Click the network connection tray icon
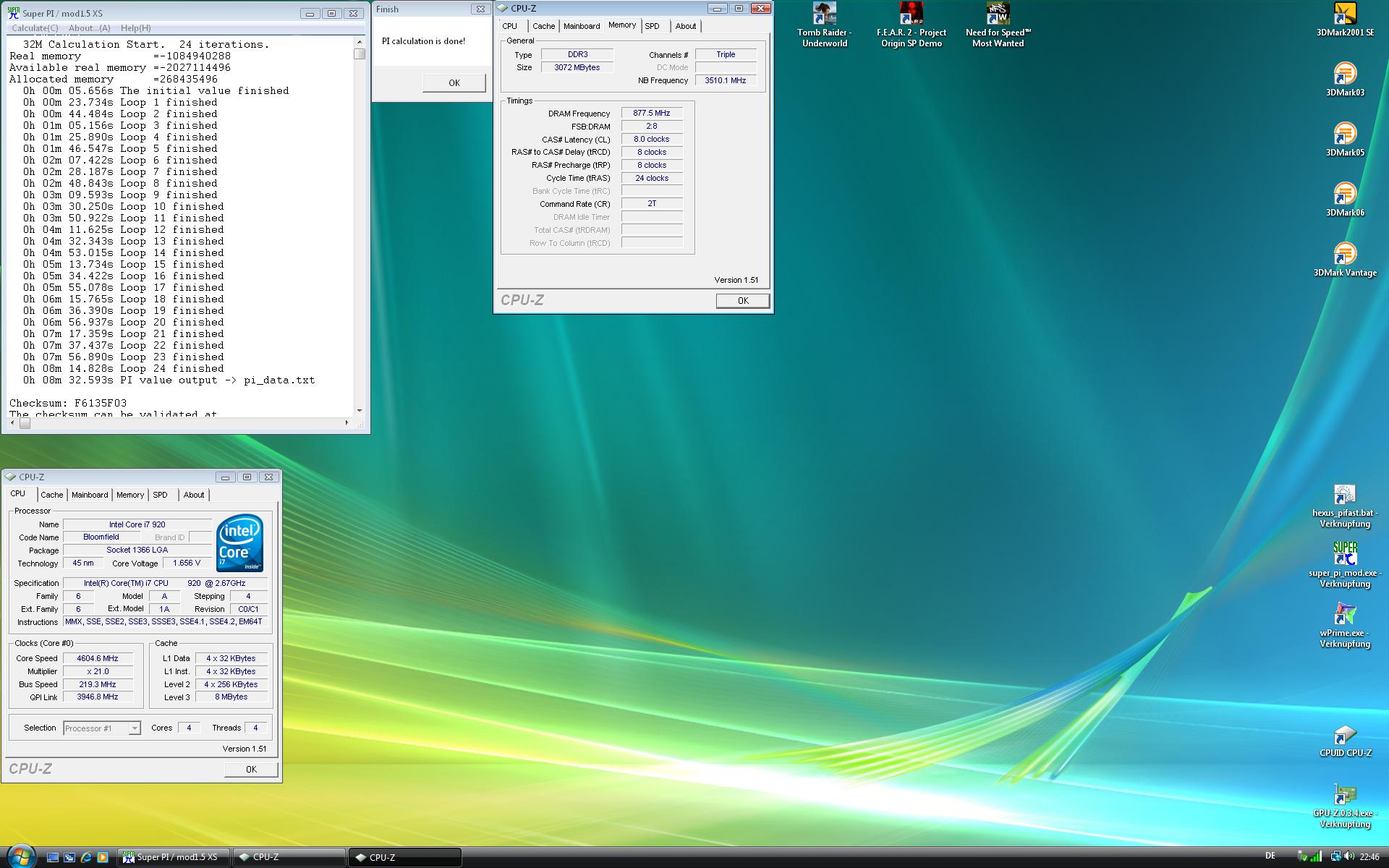The image size is (1389, 868). point(1335,856)
